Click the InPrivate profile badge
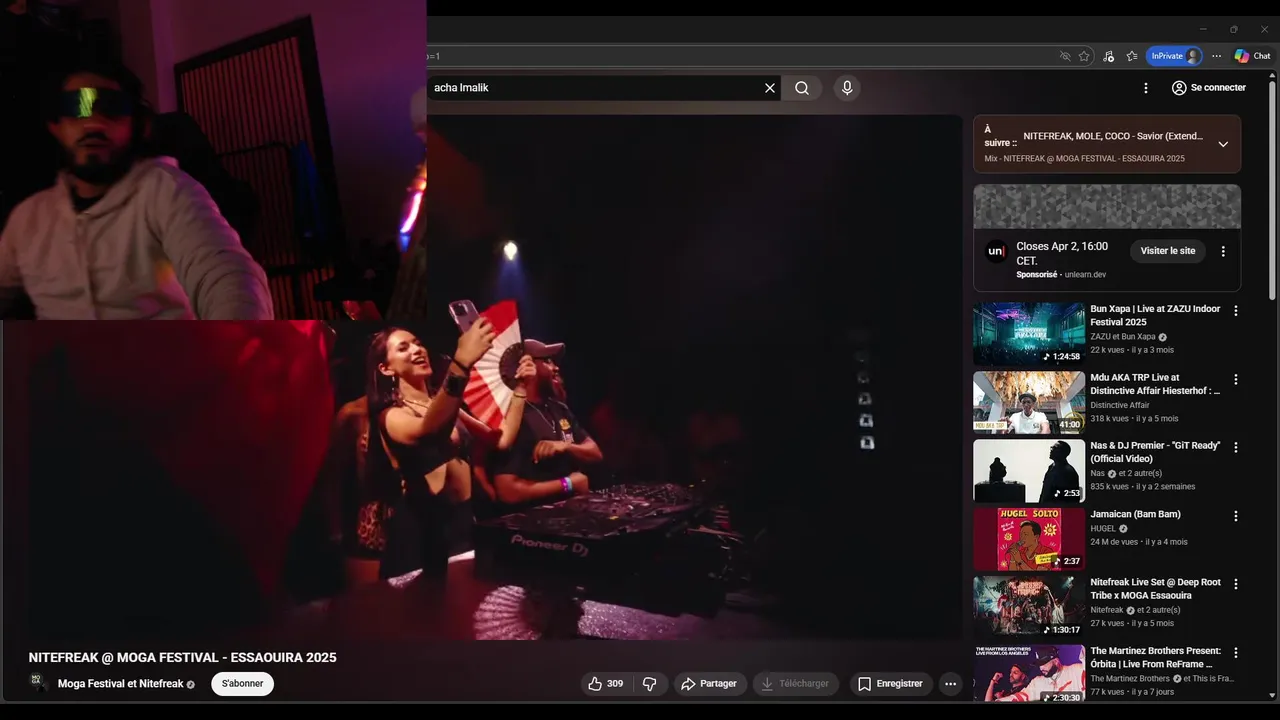 [x=1174, y=56]
